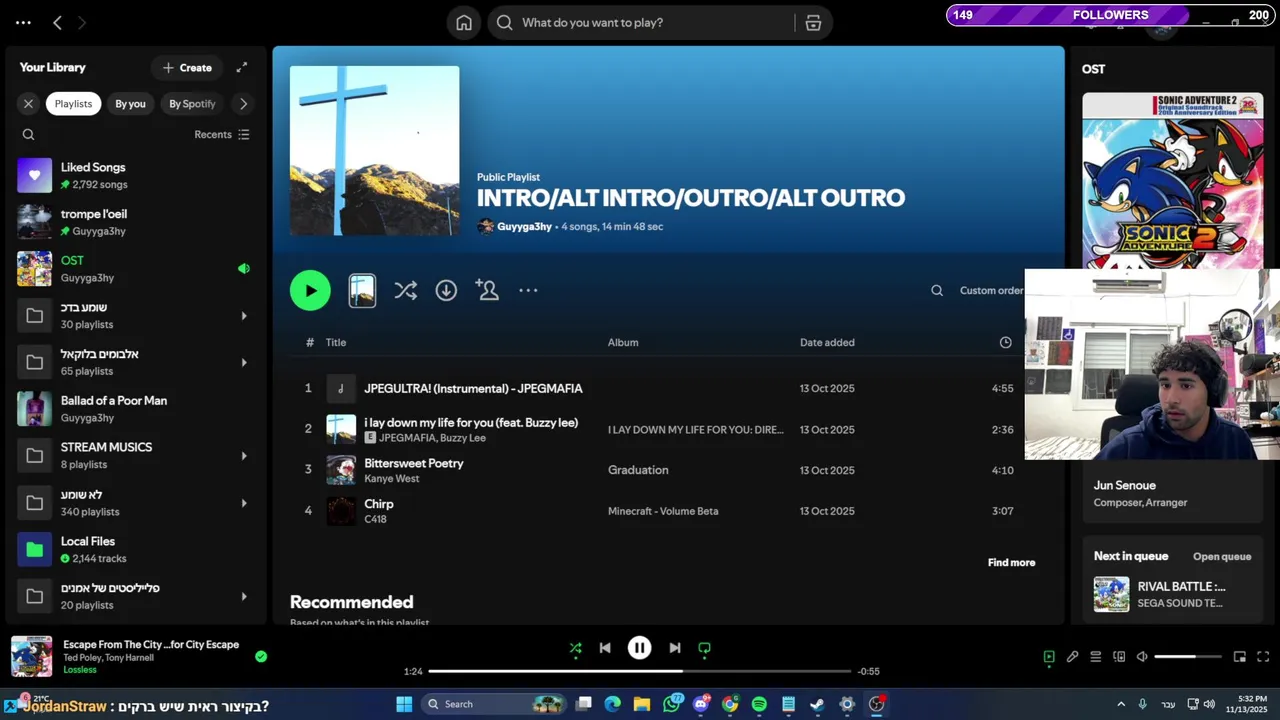Open the Minecraft - Volume Beta album link
This screenshot has width=1280, height=720.
point(663,511)
